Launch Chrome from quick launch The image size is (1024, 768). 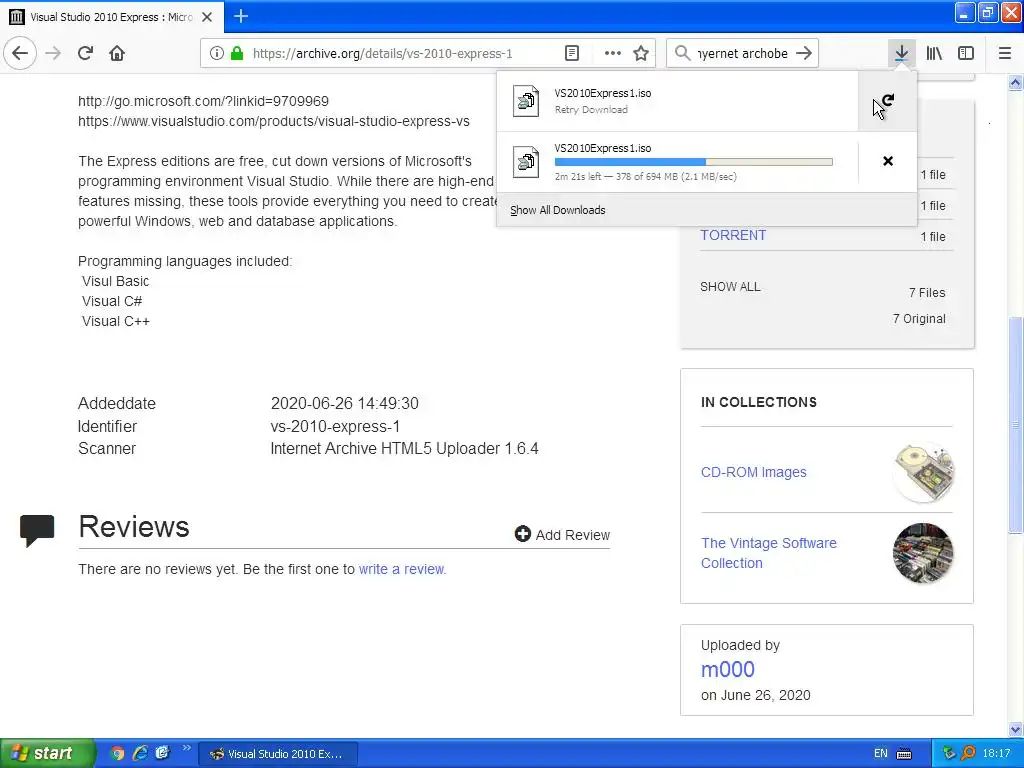pos(117,753)
